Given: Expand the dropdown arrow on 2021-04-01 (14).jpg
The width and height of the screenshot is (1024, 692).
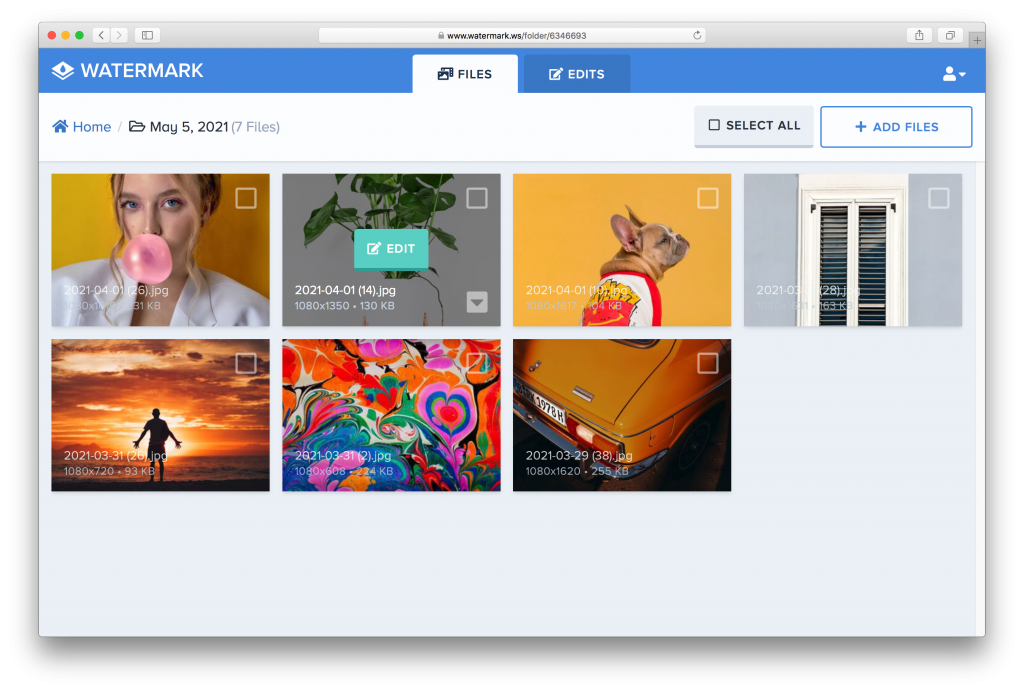Looking at the screenshot, I should click(x=477, y=302).
